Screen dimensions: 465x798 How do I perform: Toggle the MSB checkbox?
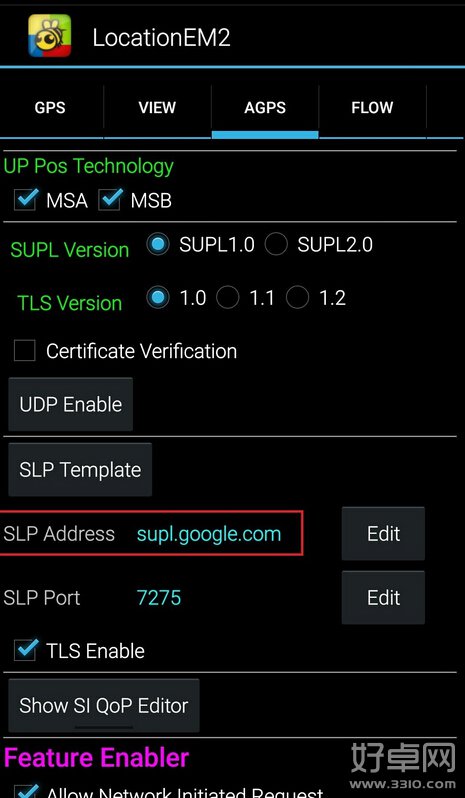point(110,200)
